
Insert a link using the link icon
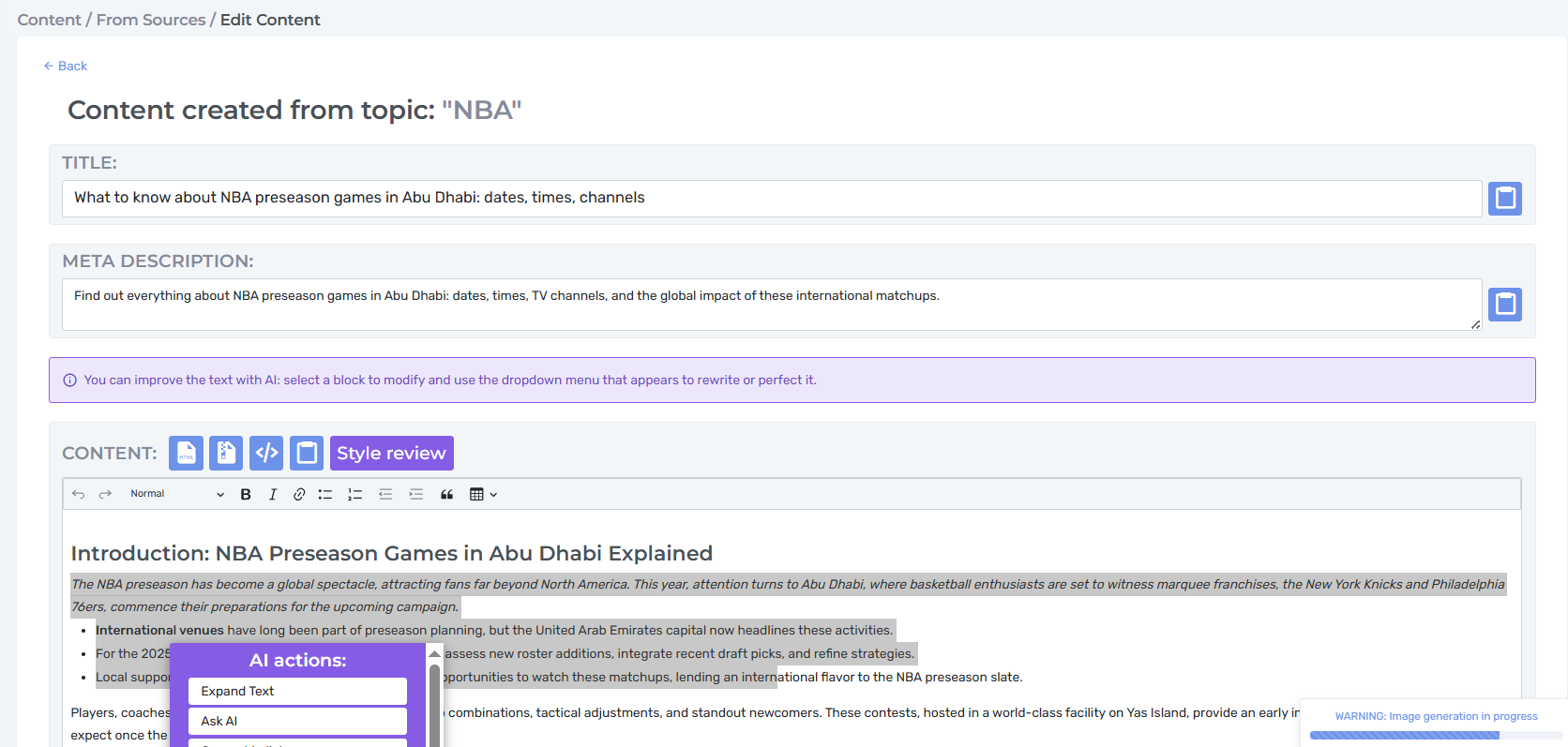[x=299, y=494]
